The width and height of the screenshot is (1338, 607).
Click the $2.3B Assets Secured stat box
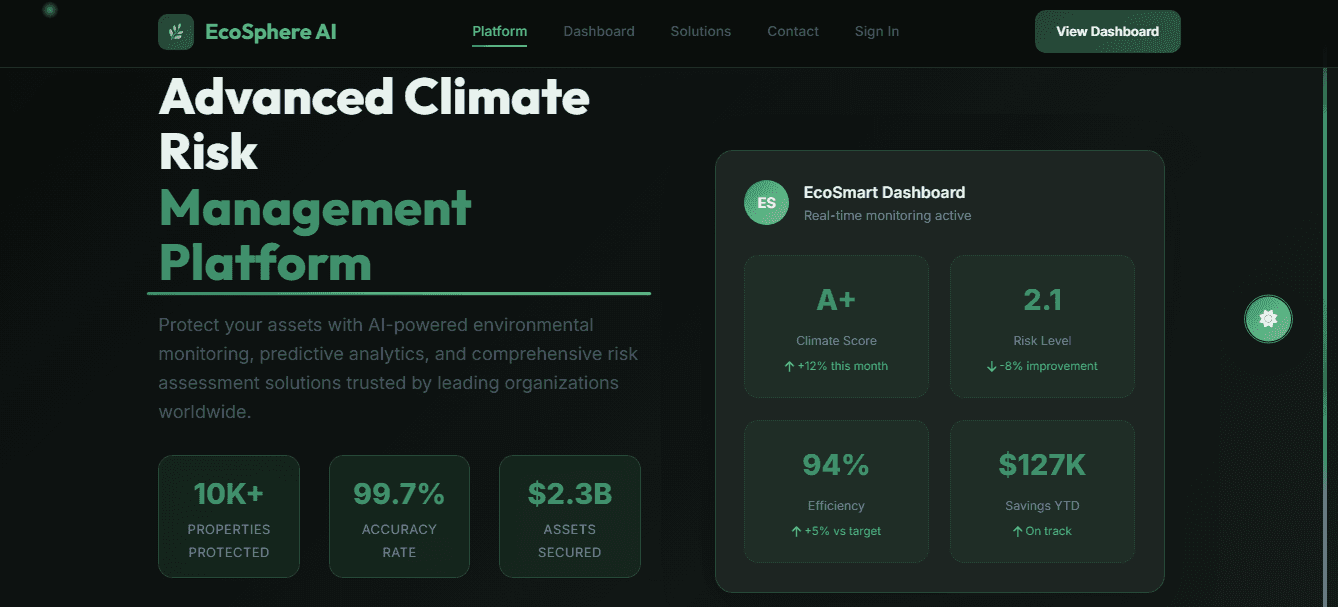(569, 516)
